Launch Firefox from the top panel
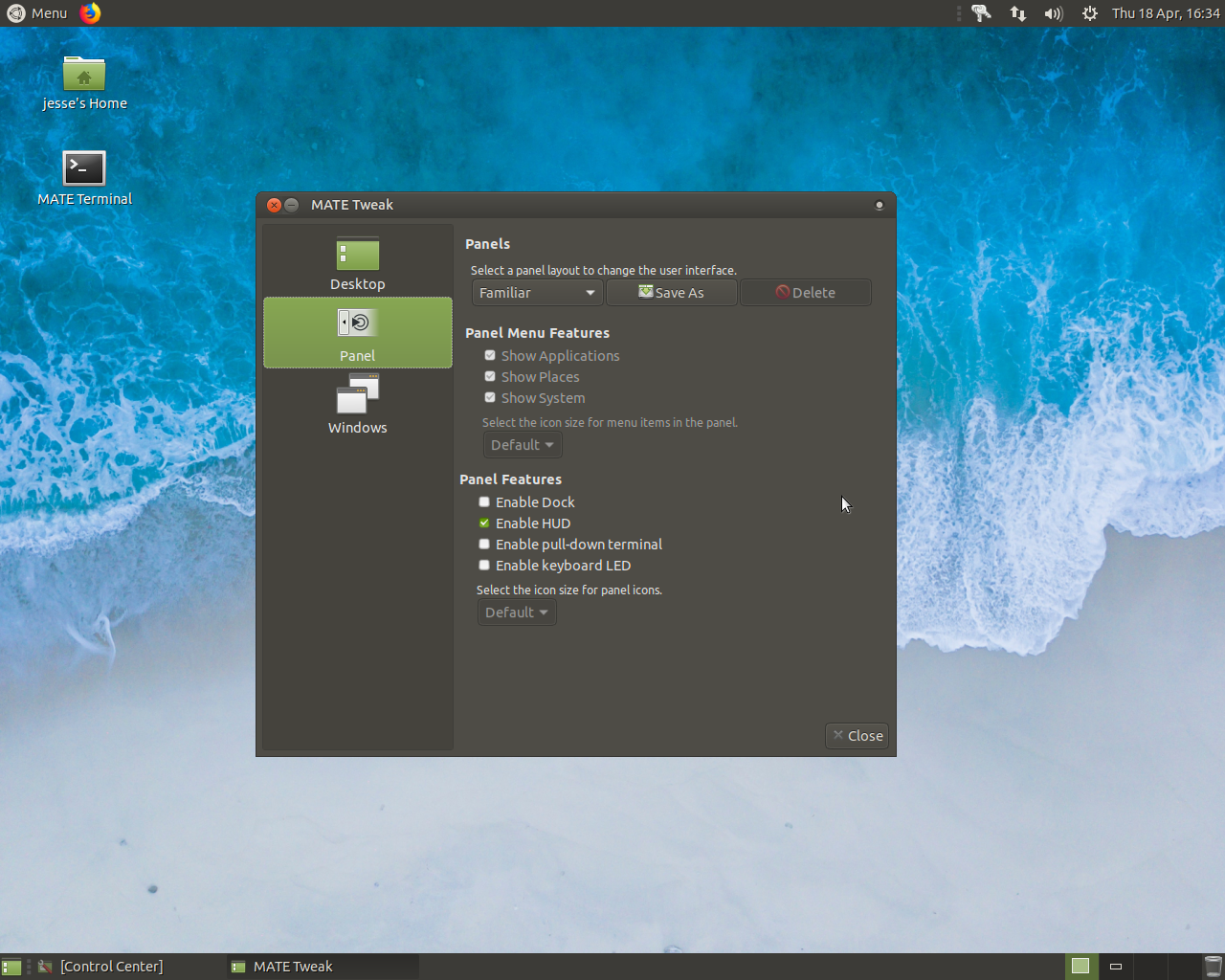Screen dimensions: 1225x980 pos(90,13)
